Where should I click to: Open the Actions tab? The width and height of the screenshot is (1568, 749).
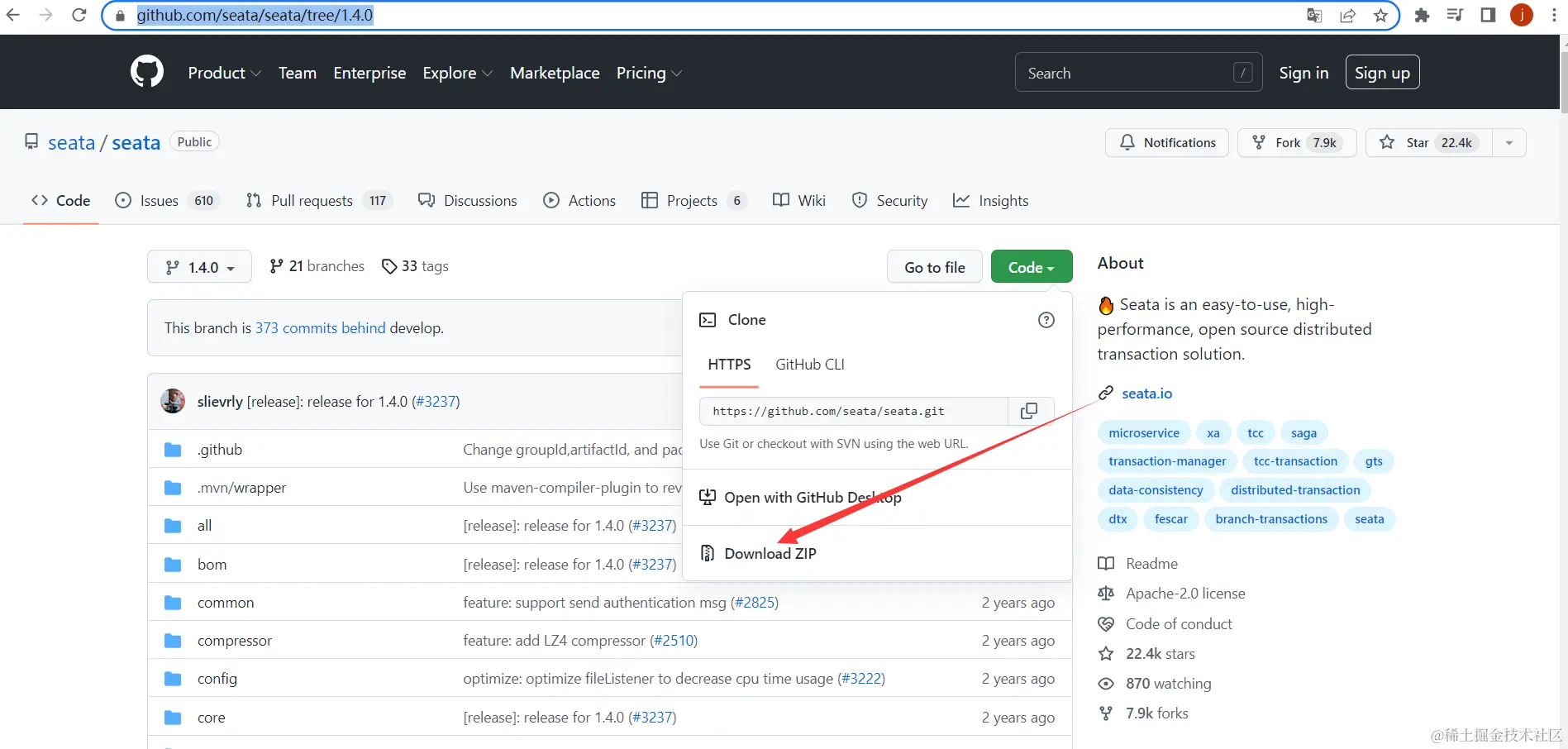point(579,200)
